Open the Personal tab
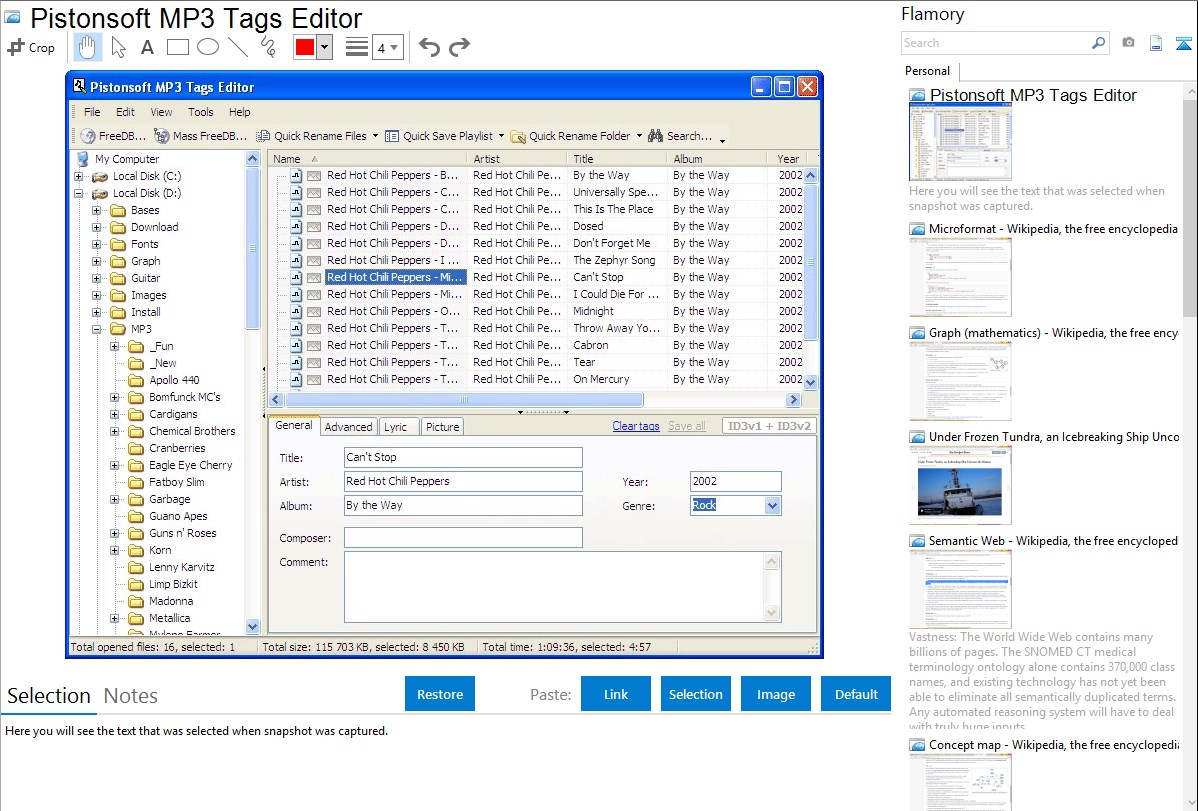Image resolution: width=1198 pixels, height=811 pixels. (x=927, y=71)
